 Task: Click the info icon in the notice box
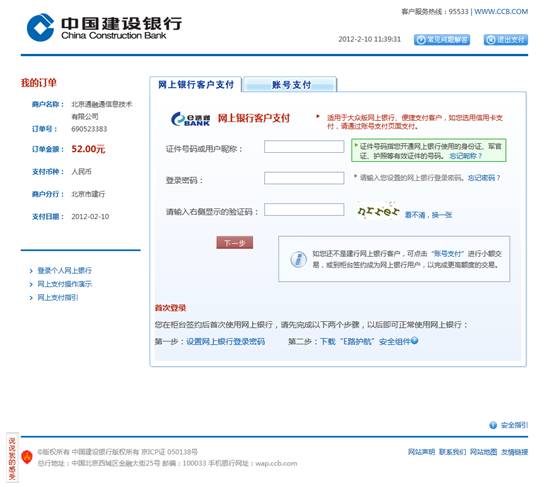click(299, 259)
